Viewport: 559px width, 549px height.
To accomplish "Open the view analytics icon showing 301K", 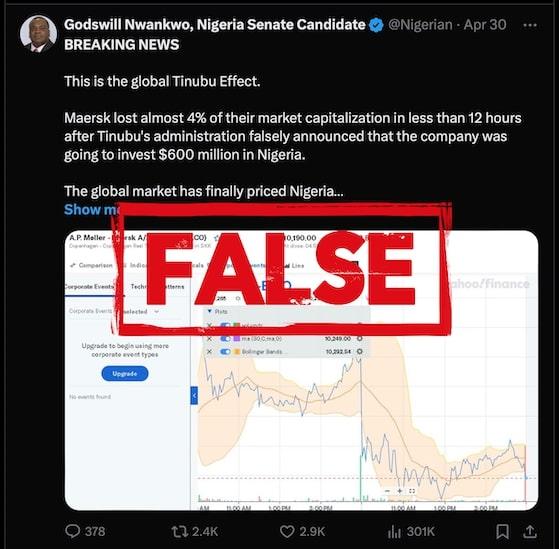I will pyautogui.click(x=394, y=532).
